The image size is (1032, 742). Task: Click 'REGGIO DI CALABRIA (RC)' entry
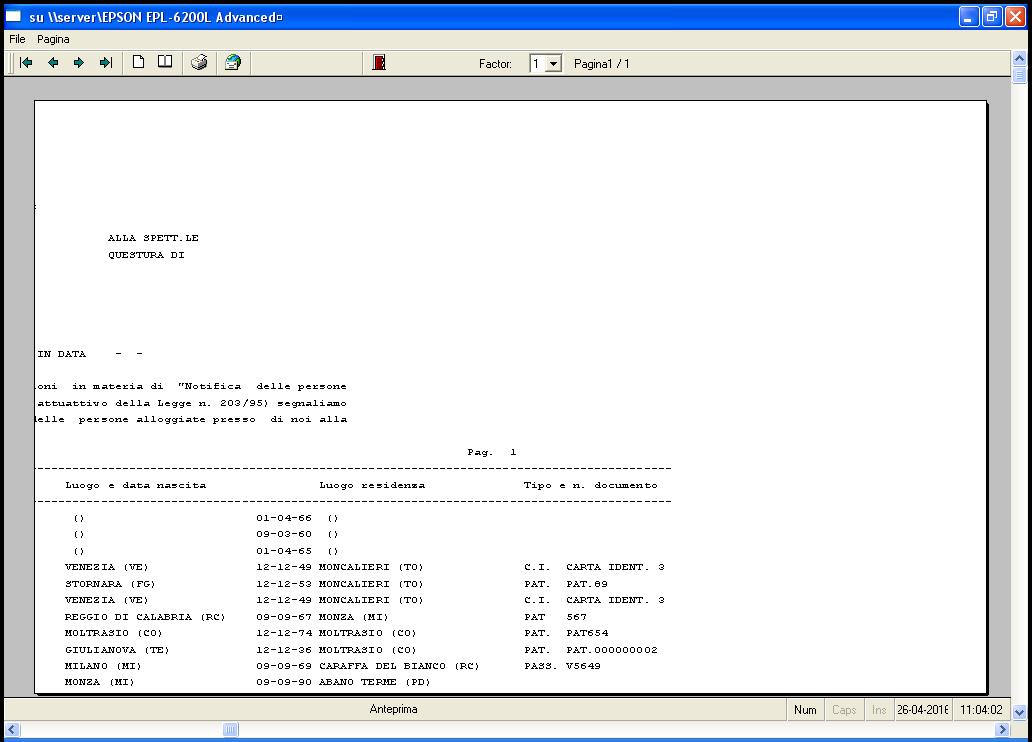(145, 617)
